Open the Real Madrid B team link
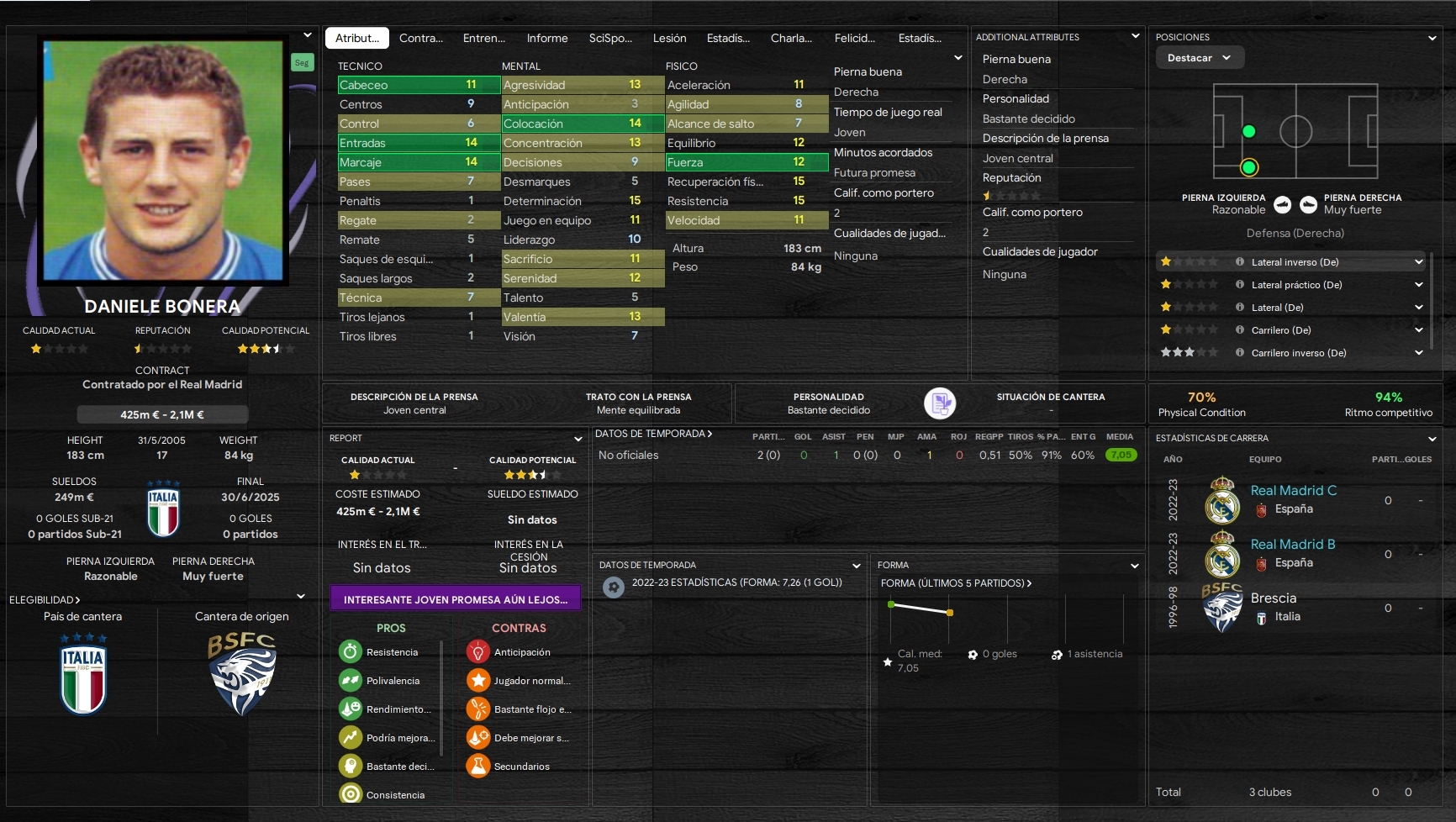Image resolution: width=1456 pixels, height=822 pixels. pos(1292,544)
